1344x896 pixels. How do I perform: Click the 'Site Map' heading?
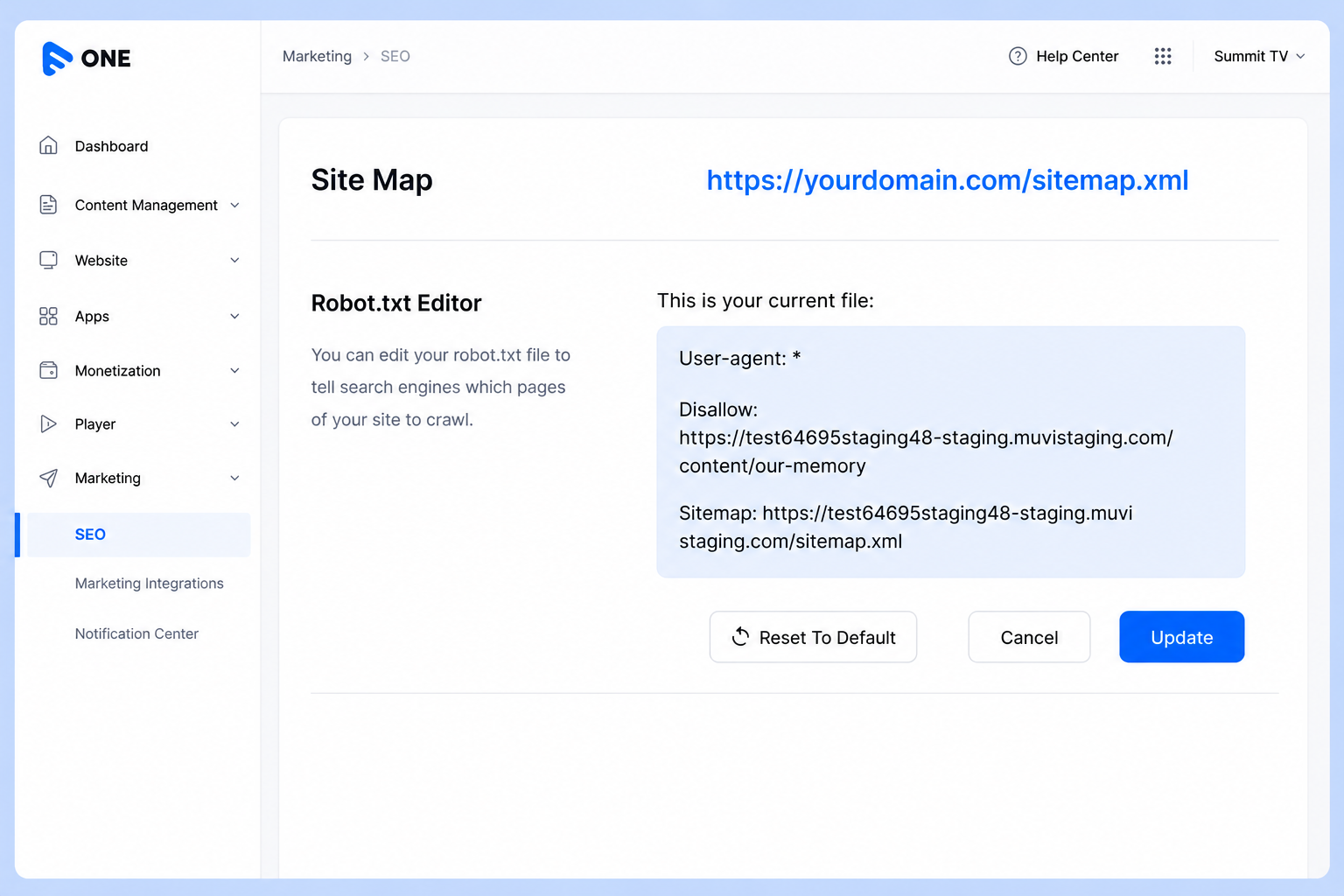tap(372, 180)
